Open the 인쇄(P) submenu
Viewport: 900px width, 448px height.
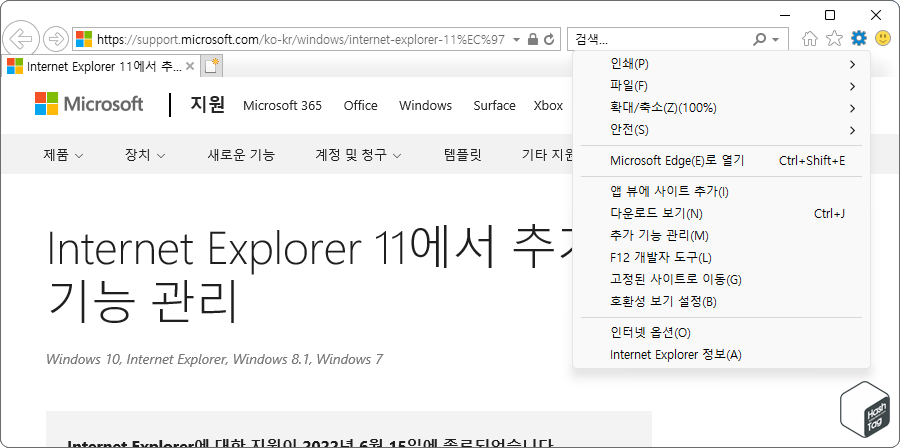tap(721, 64)
